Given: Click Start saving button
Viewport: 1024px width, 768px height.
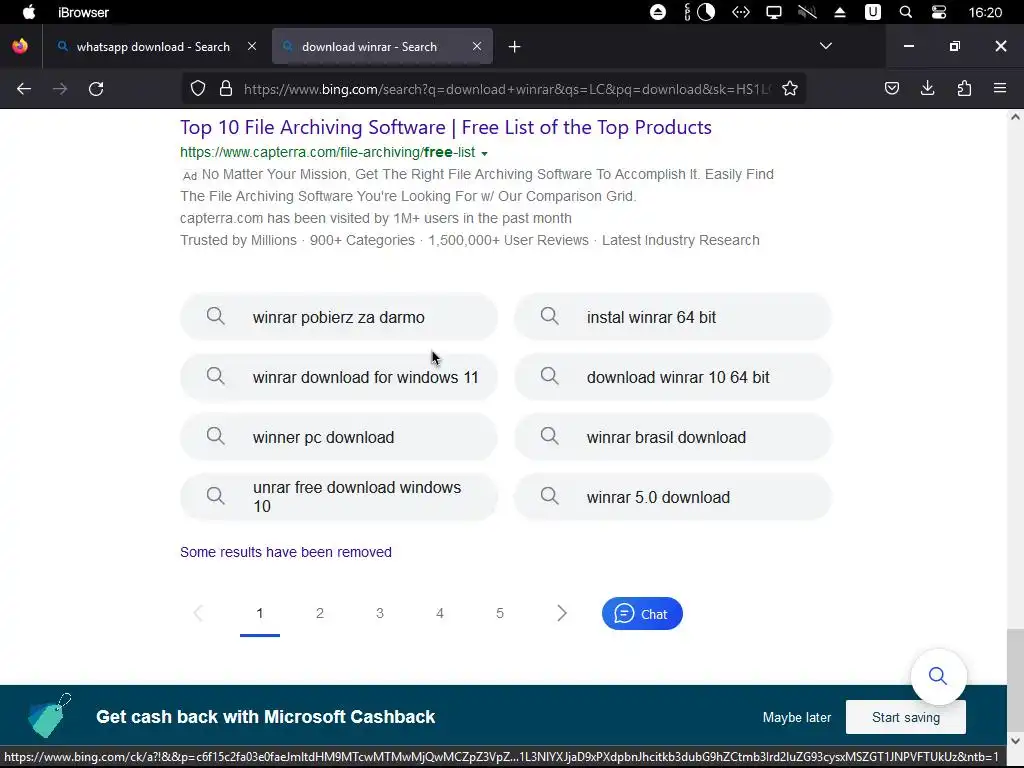Looking at the screenshot, I should click(906, 717).
